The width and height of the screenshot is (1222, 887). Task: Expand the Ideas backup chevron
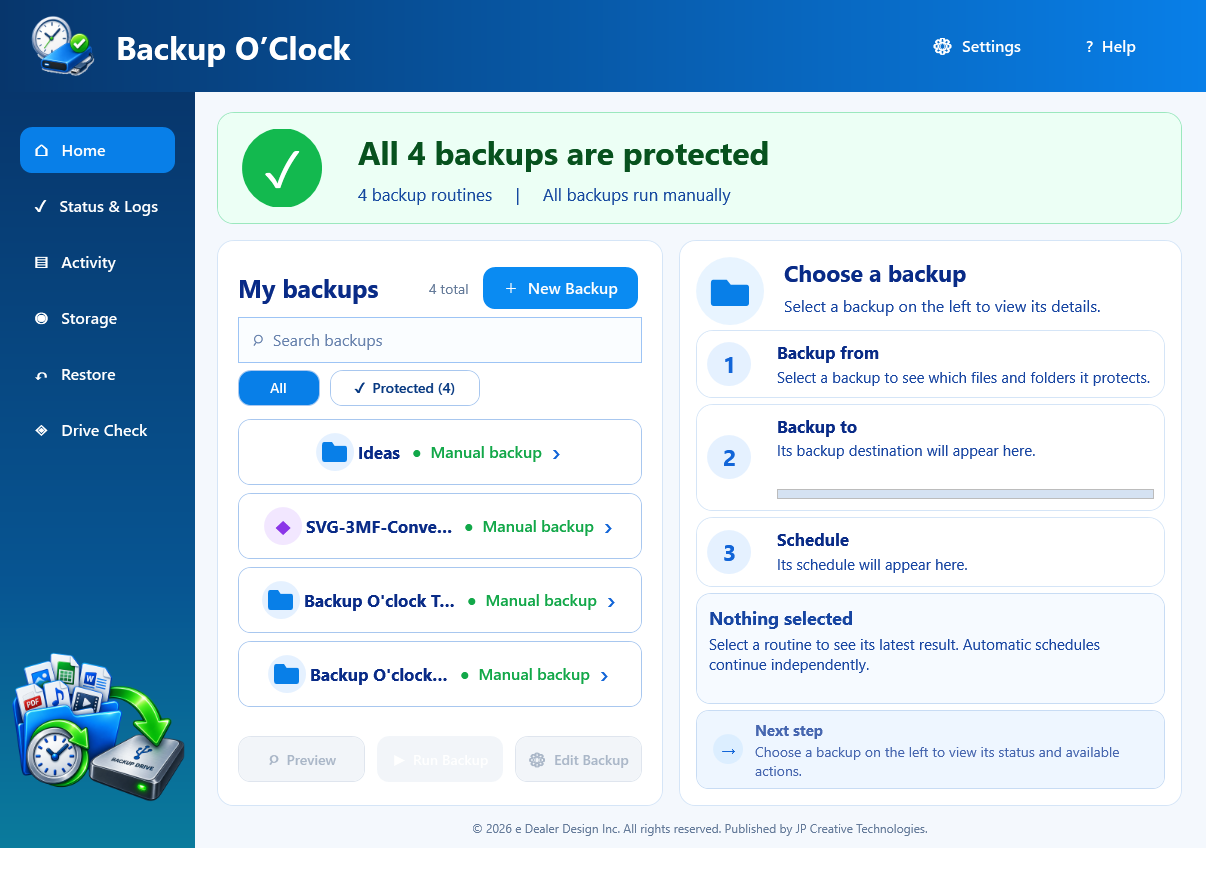(x=557, y=454)
